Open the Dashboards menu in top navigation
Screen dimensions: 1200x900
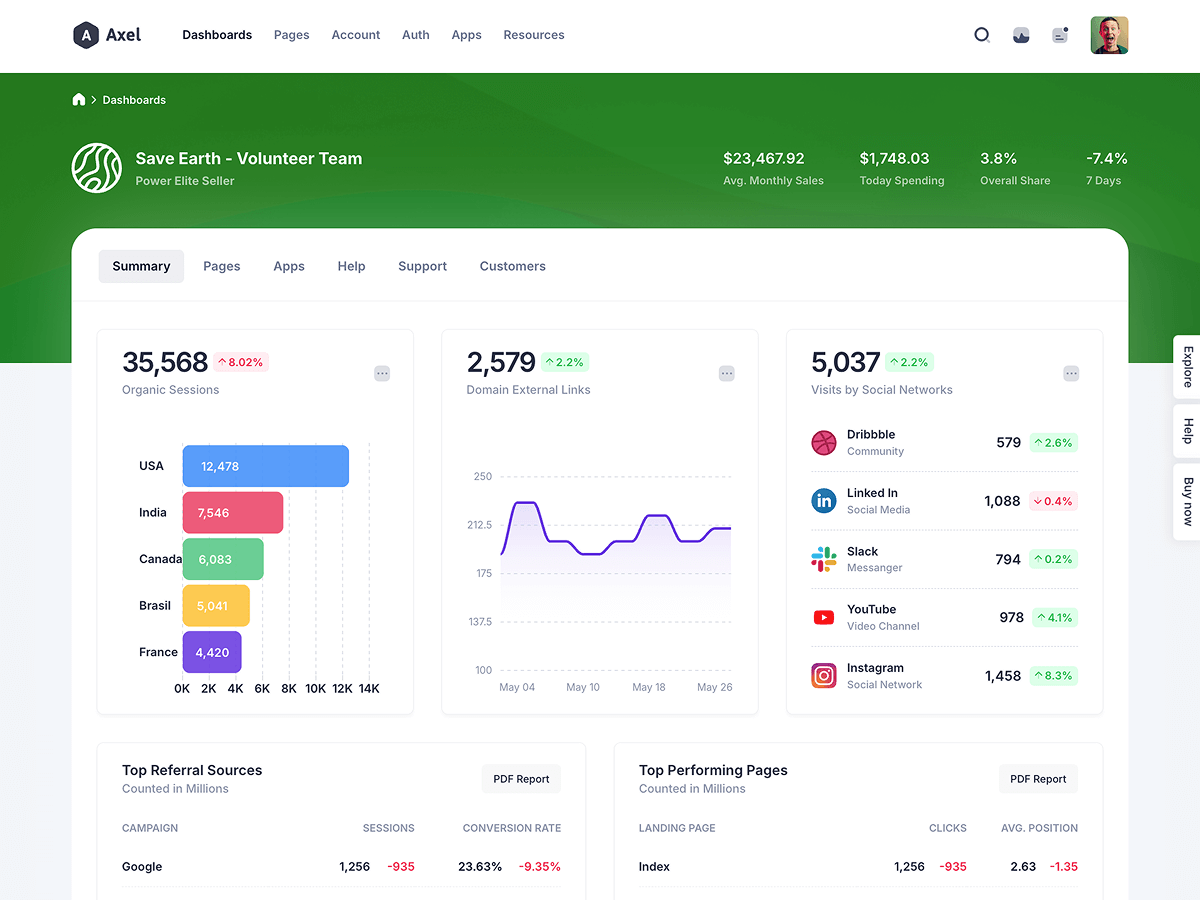click(x=217, y=35)
